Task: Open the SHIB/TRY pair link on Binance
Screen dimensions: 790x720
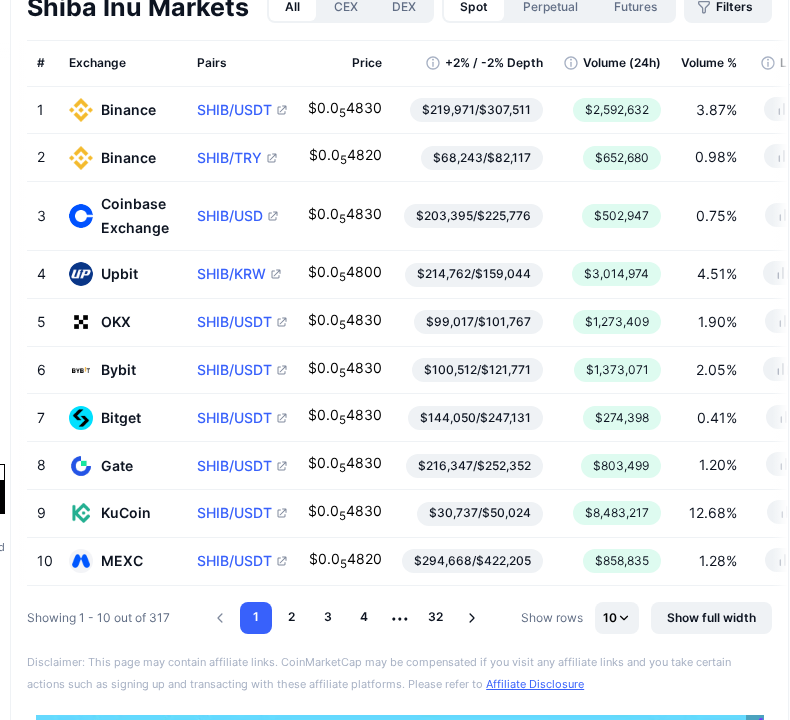Action: pos(229,158)
